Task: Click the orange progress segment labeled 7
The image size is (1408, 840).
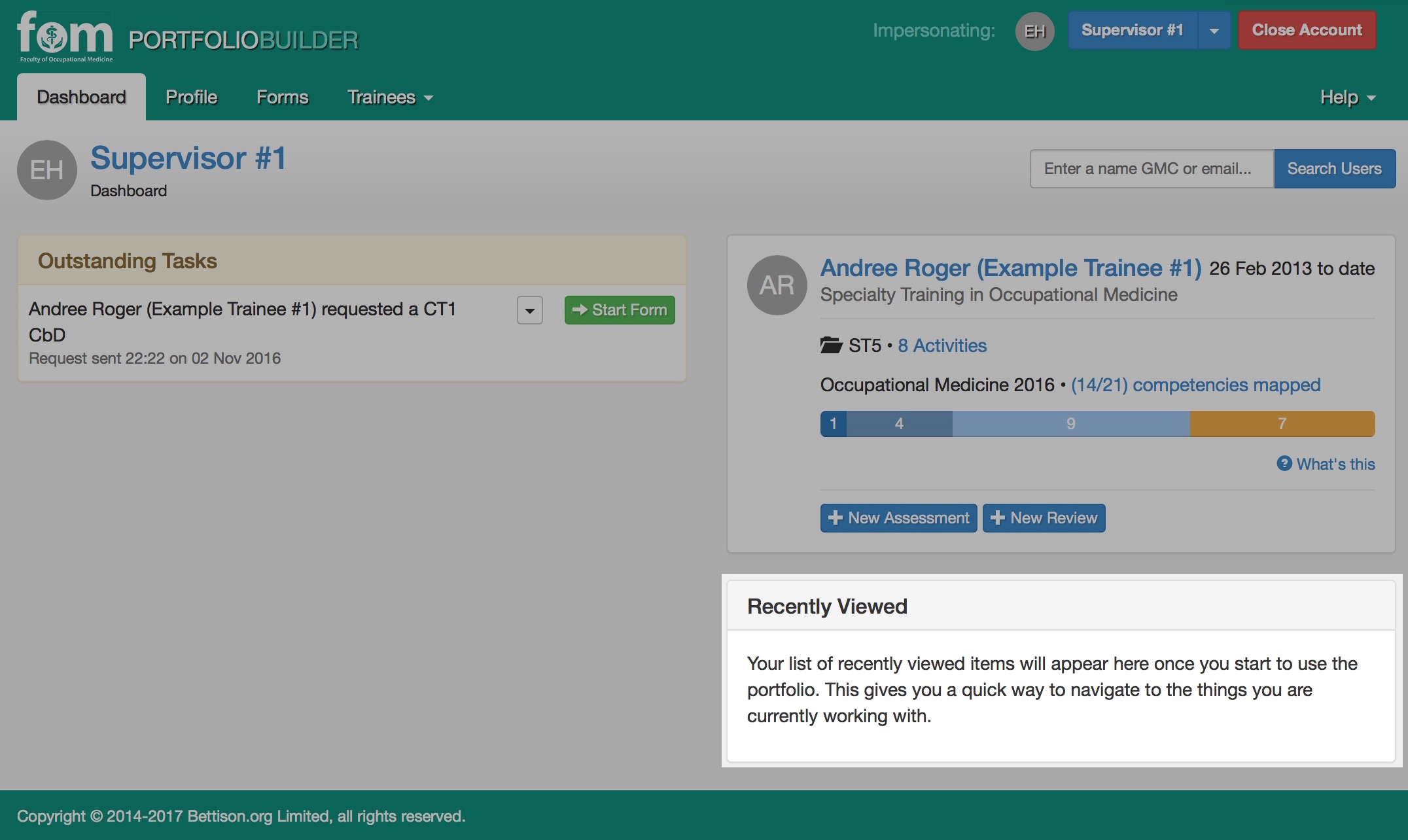Action: tap(1282, 424)
